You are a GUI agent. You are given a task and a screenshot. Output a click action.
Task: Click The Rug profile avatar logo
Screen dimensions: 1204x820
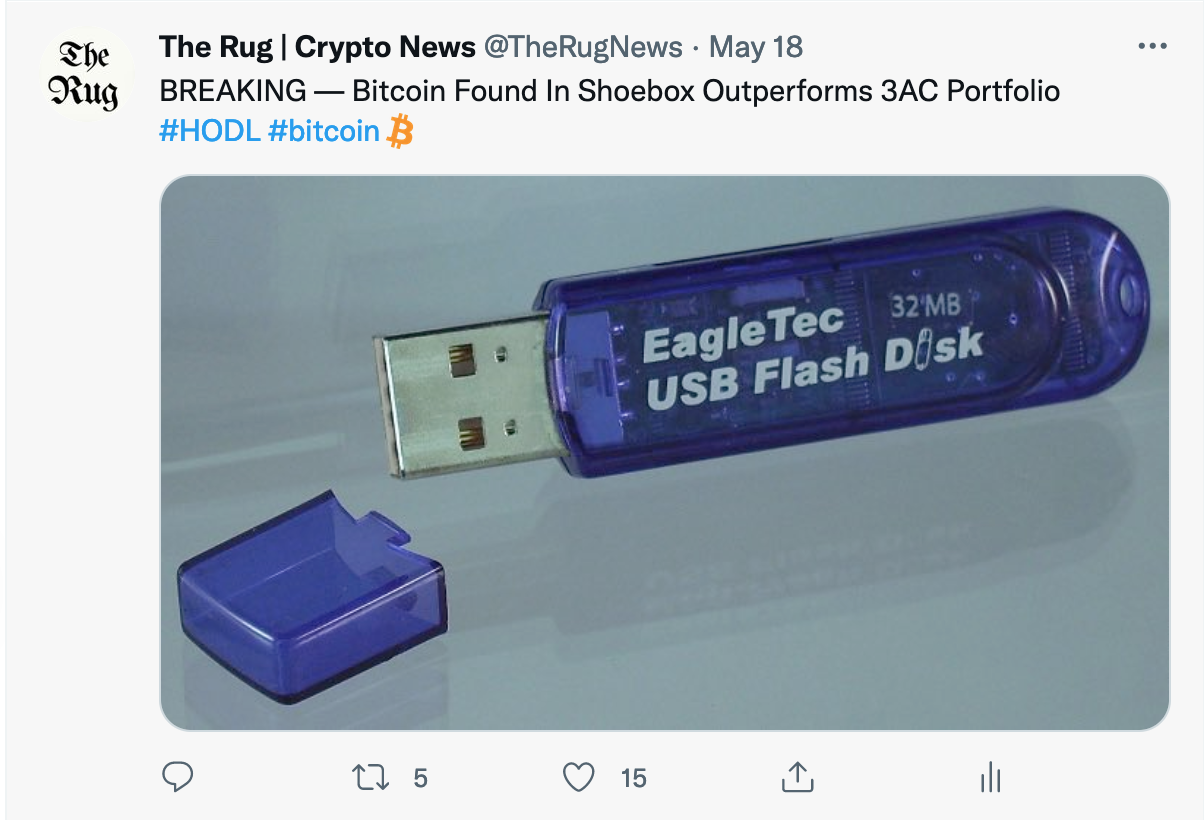[x=86, y=75]
